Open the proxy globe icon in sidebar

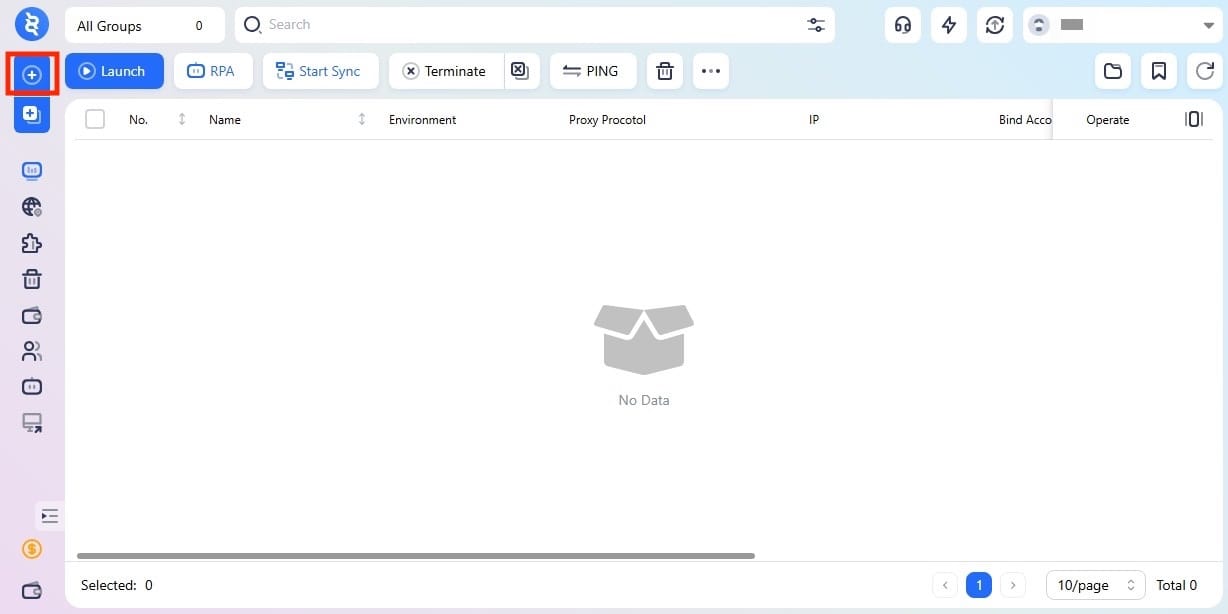(x=32, y=207)
